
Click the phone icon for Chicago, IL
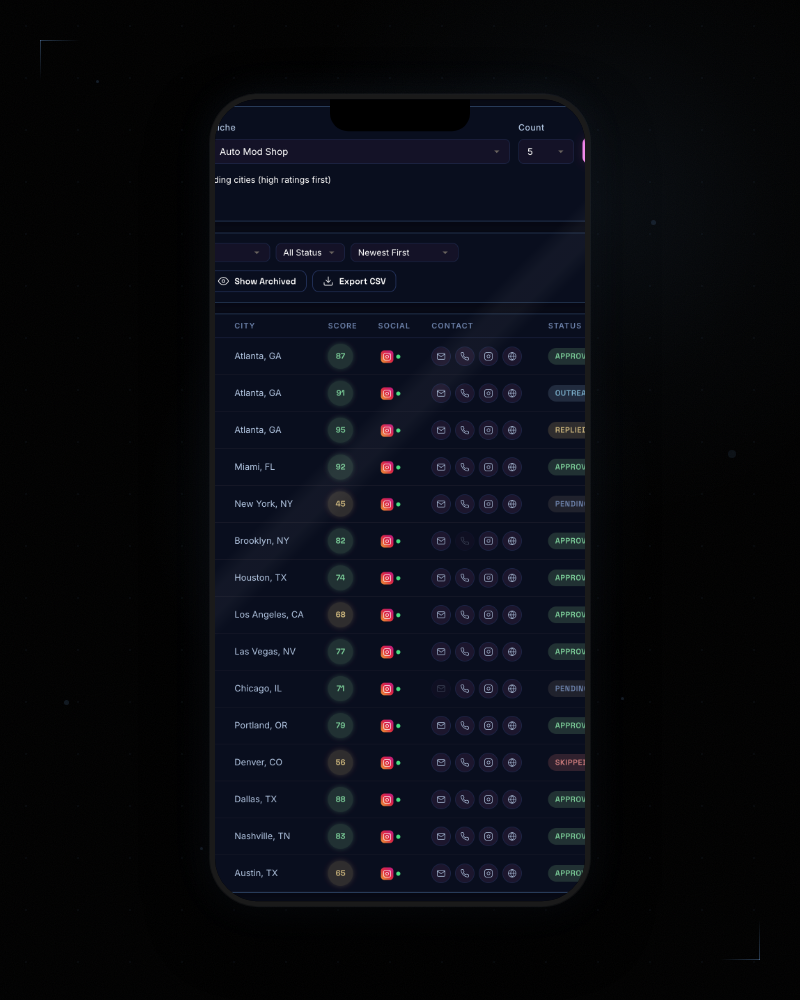point(464,689)
